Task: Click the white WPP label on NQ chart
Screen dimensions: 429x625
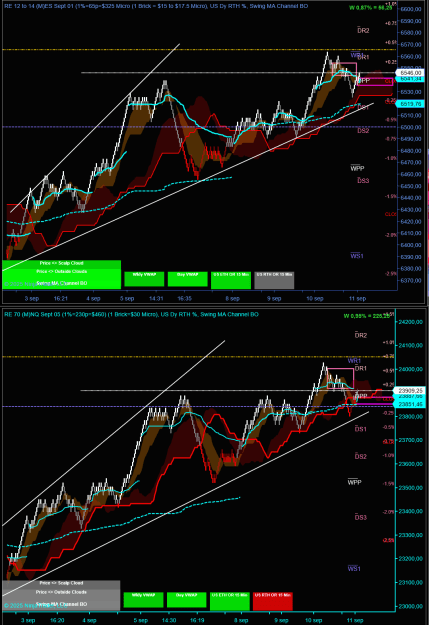Action: tap(354, 482)
